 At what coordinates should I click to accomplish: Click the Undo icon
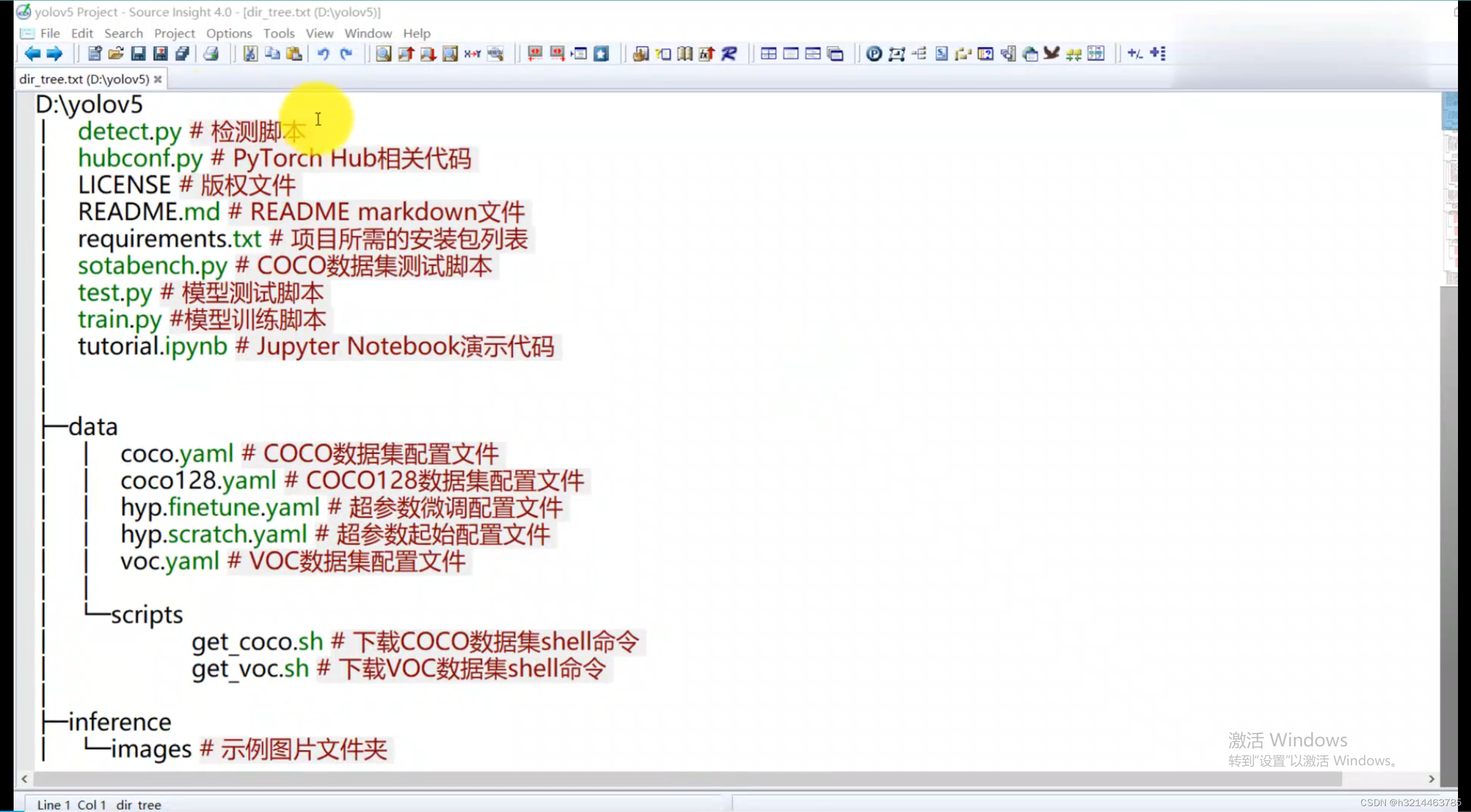point(323,54)
